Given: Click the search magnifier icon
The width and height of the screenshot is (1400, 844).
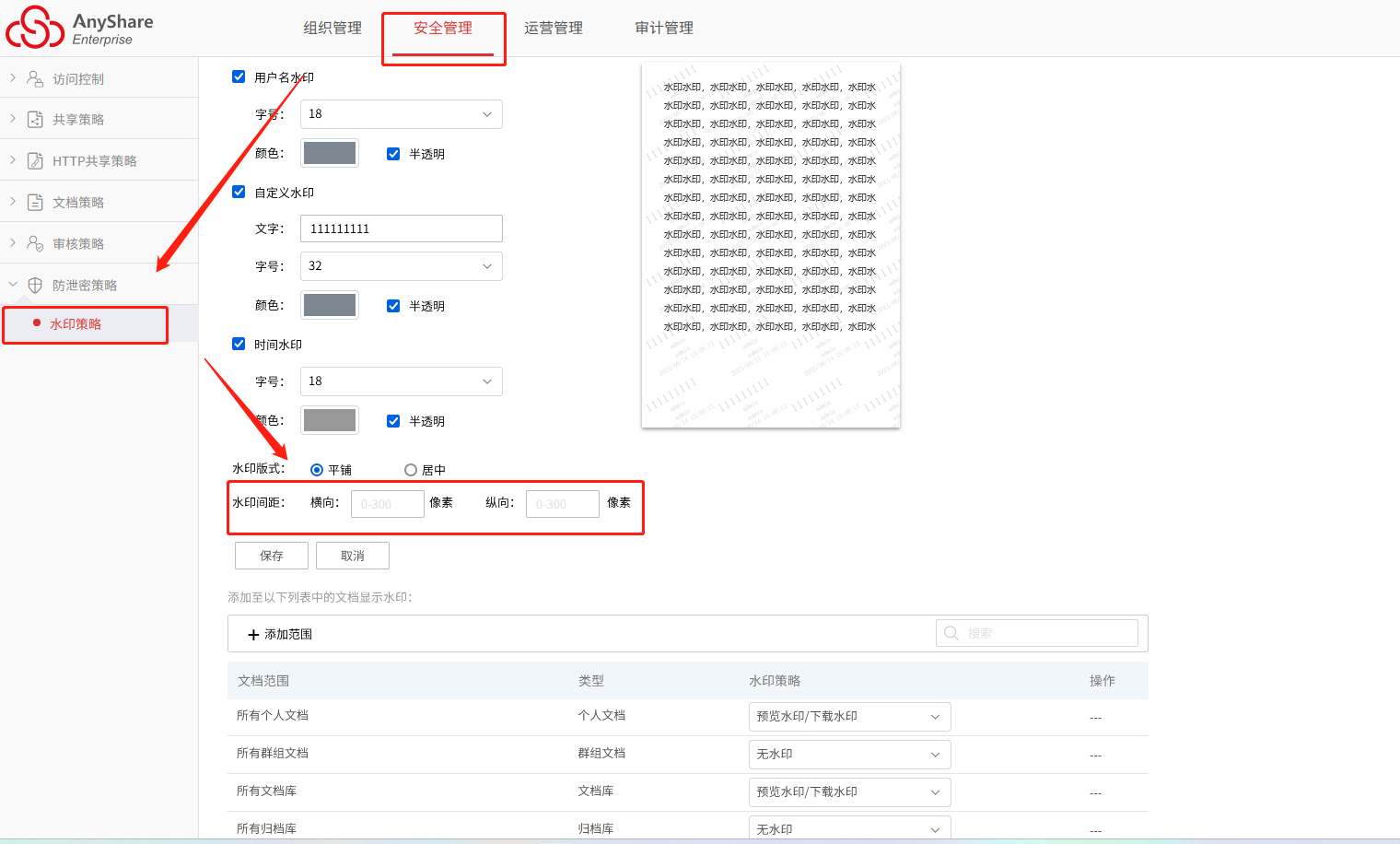Looking at the screenshot, I should pyautogui.click(x=951, y=633).
